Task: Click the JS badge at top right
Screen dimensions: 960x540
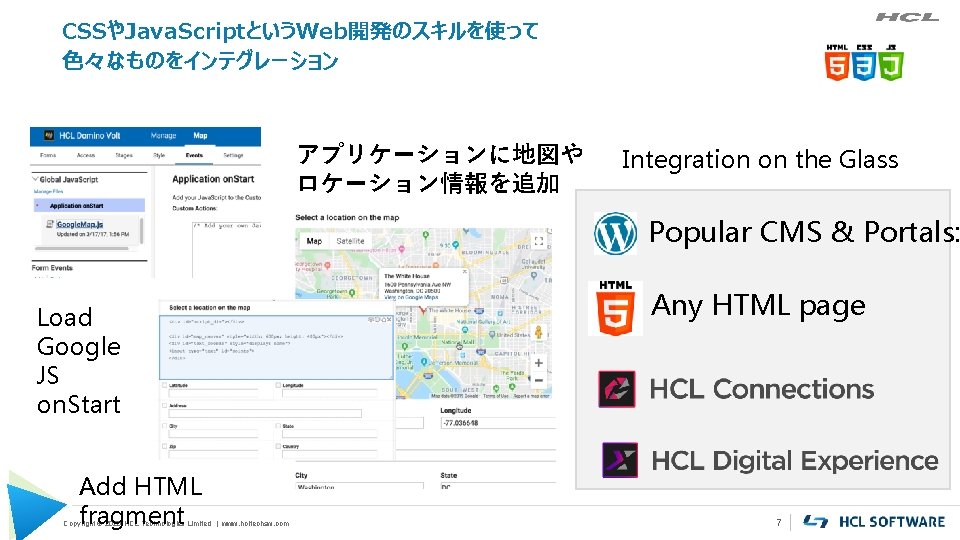Action: (891, 63)
